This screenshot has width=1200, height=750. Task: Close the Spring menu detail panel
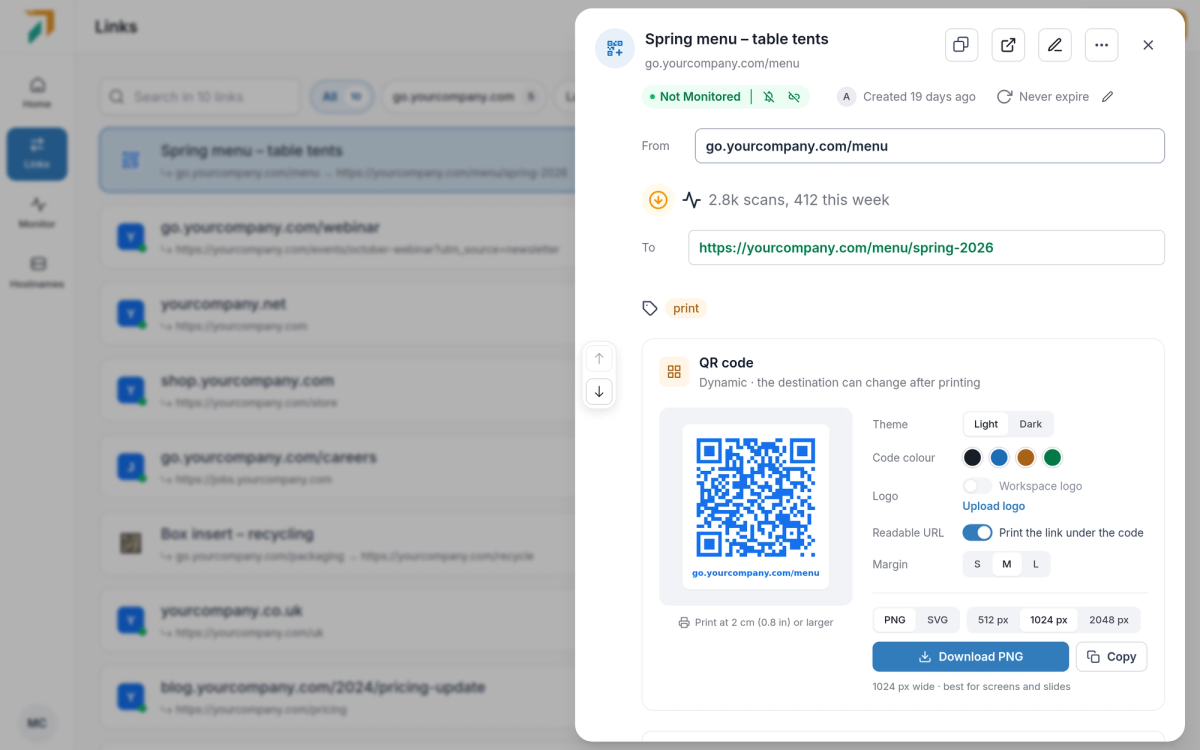point(1148,45)
